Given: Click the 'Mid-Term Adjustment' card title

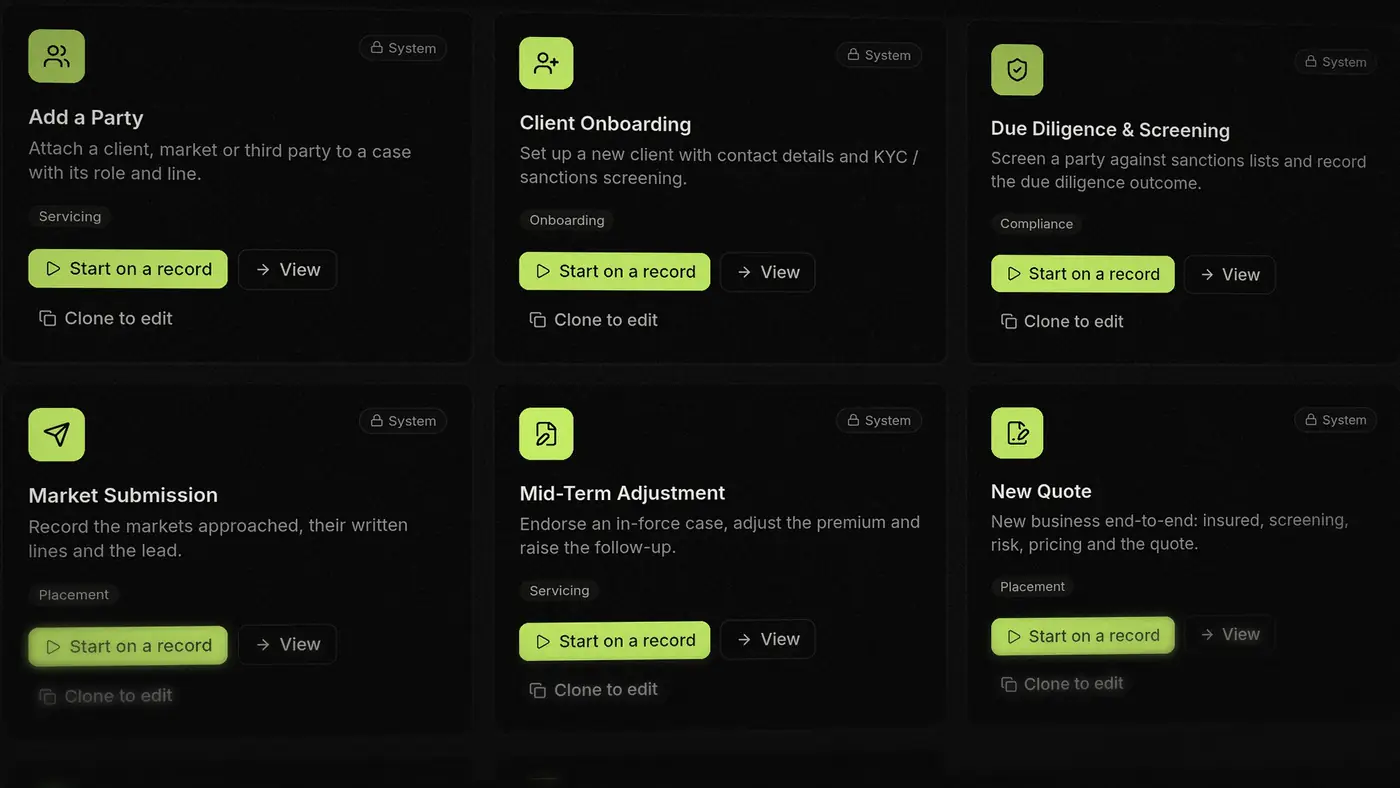Looking at the screenshot, I should (622, 493).
